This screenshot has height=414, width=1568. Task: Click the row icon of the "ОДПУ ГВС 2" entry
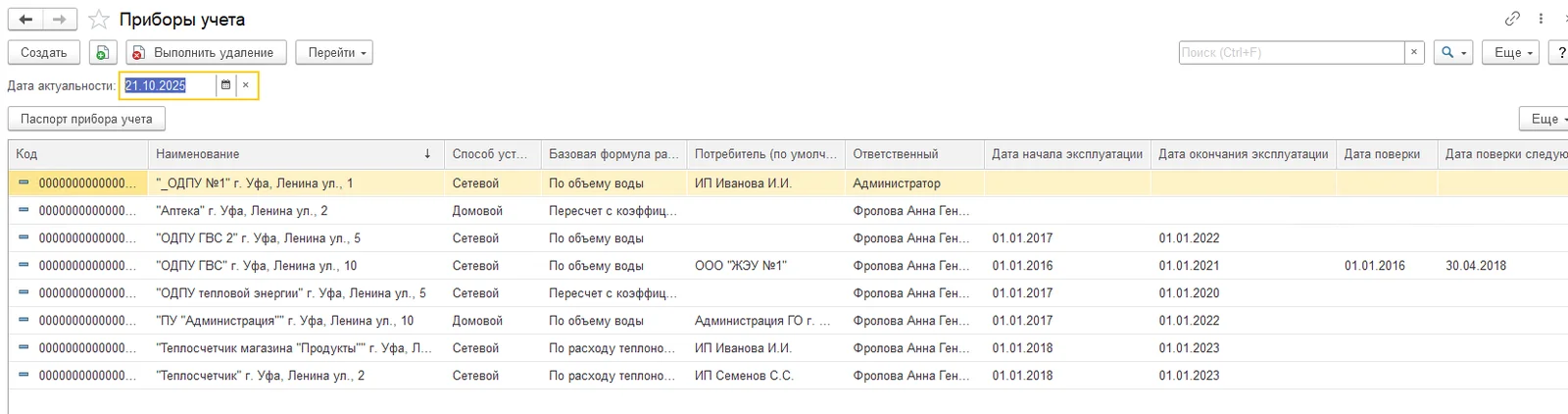[24, 237]
